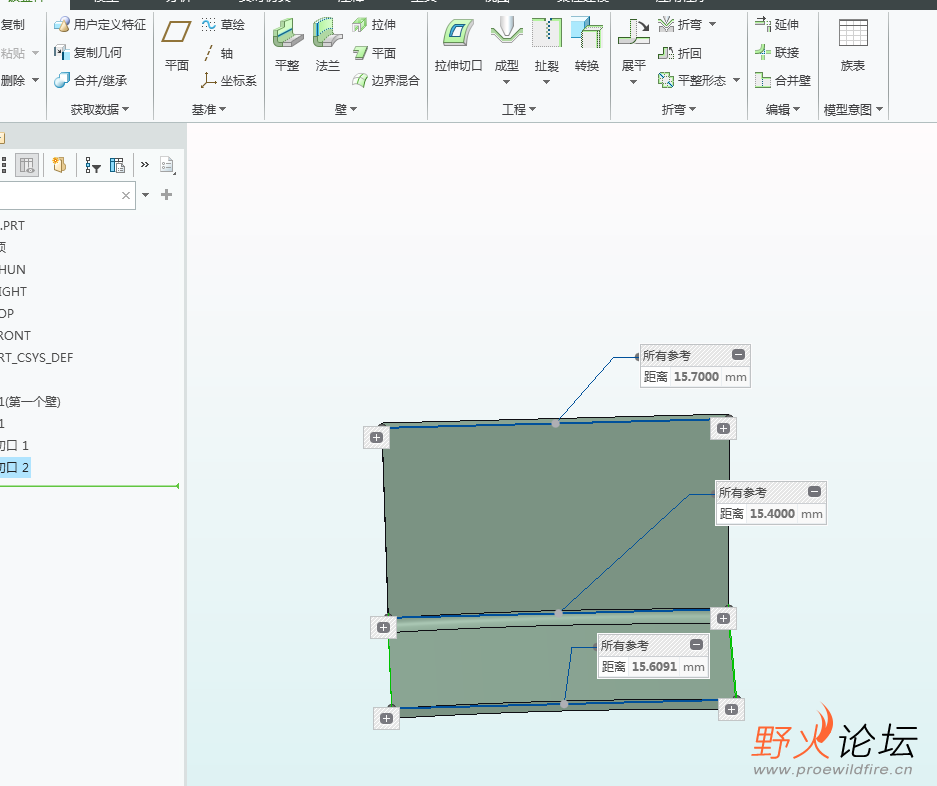Viewport: 937px width, 786px height.
Task: Click the model tree filter icon
Action: point(92,165)
